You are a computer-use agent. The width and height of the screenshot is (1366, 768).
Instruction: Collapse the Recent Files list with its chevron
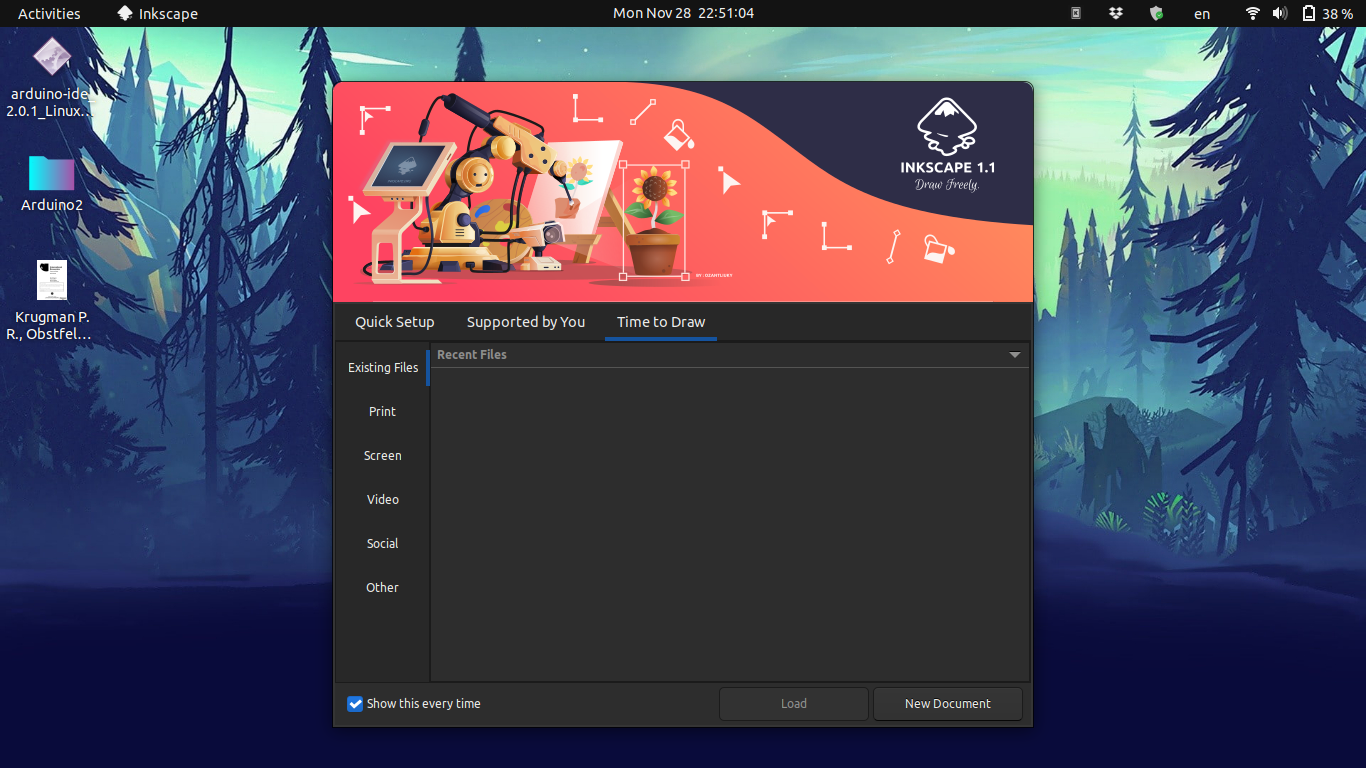[x=1014, y=354]
